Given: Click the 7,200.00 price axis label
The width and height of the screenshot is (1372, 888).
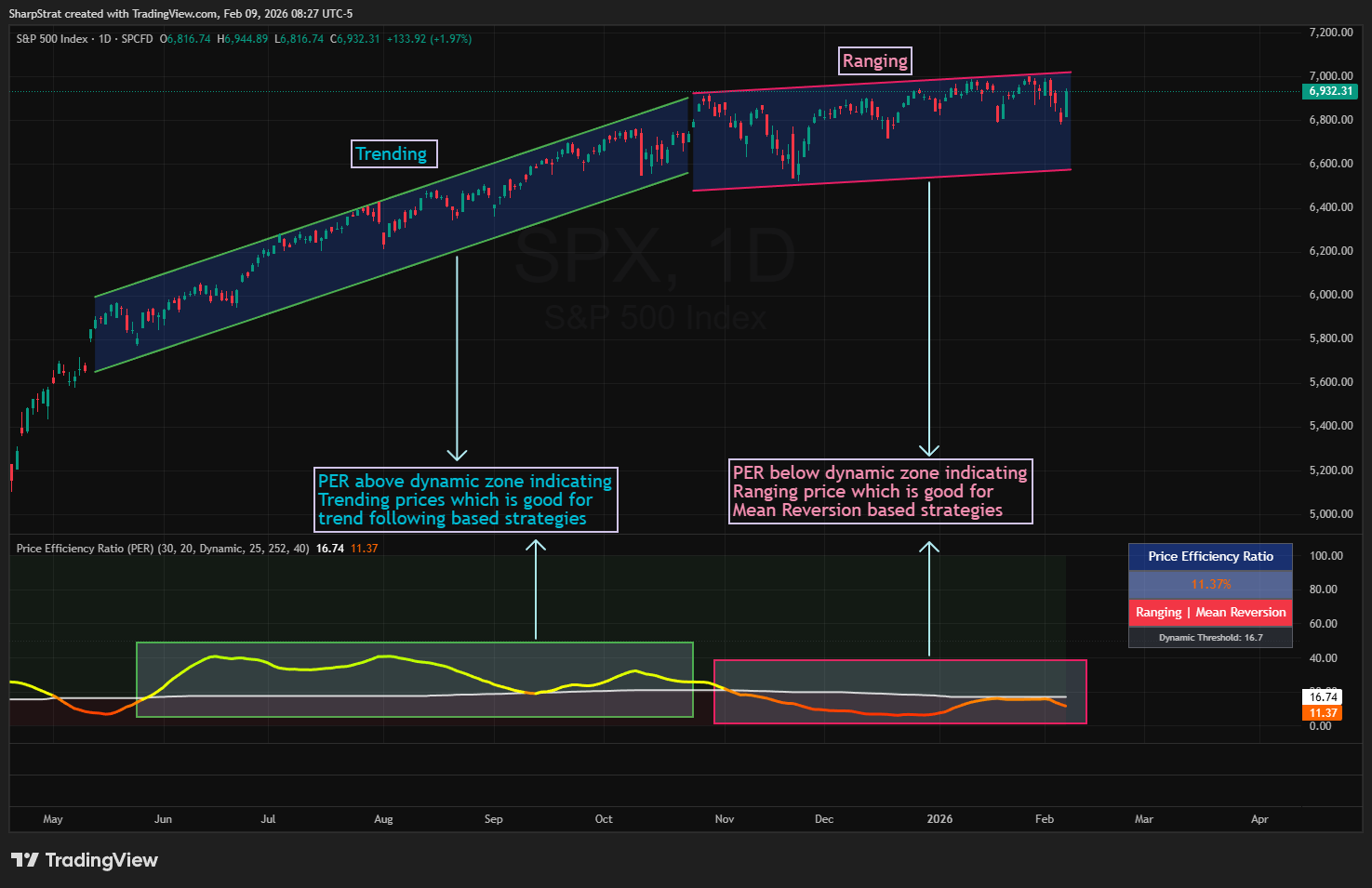Looking at the screenshot, I should [1331, 33].
